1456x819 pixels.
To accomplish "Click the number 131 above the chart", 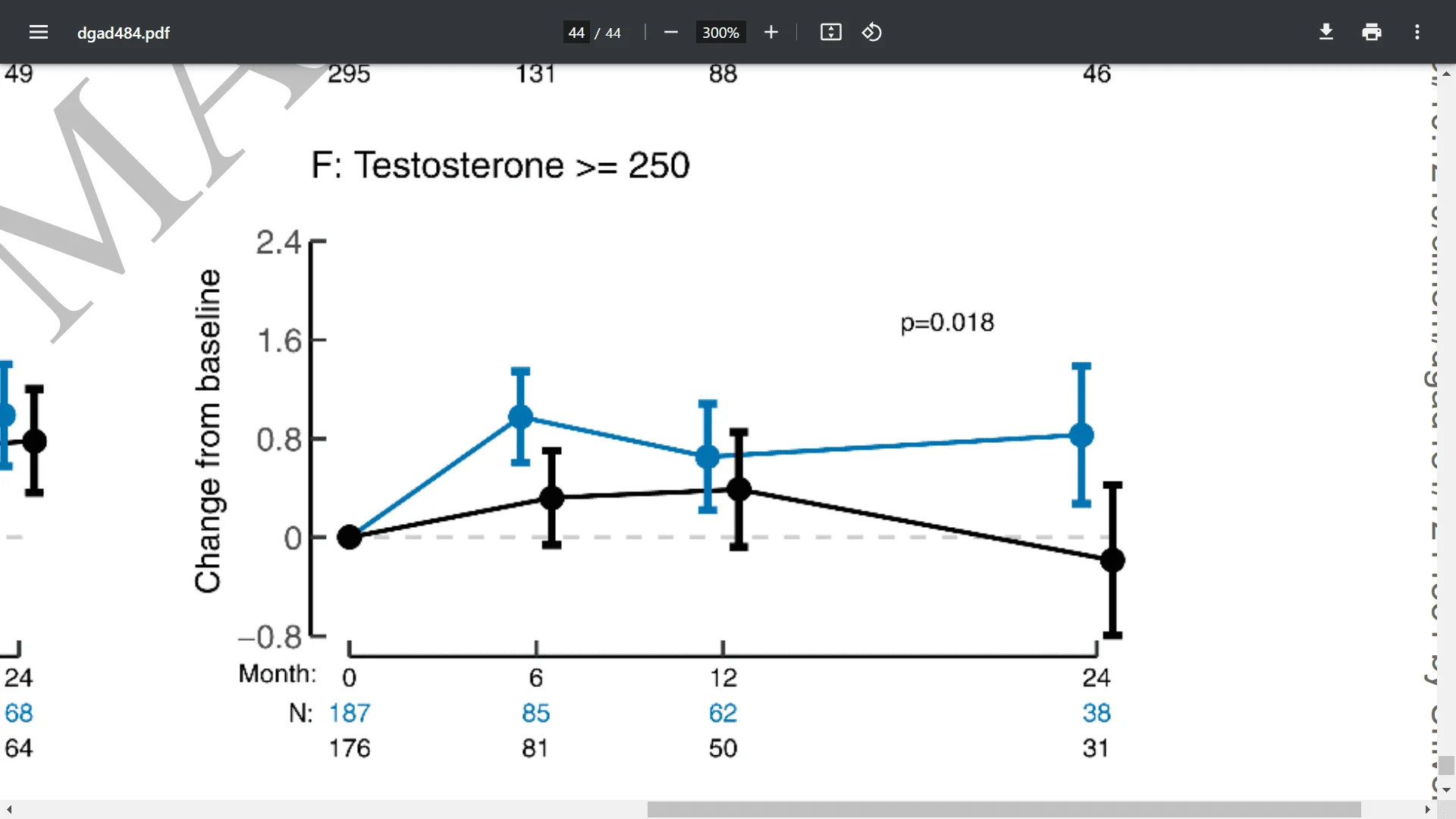I will tap(536, 74).
